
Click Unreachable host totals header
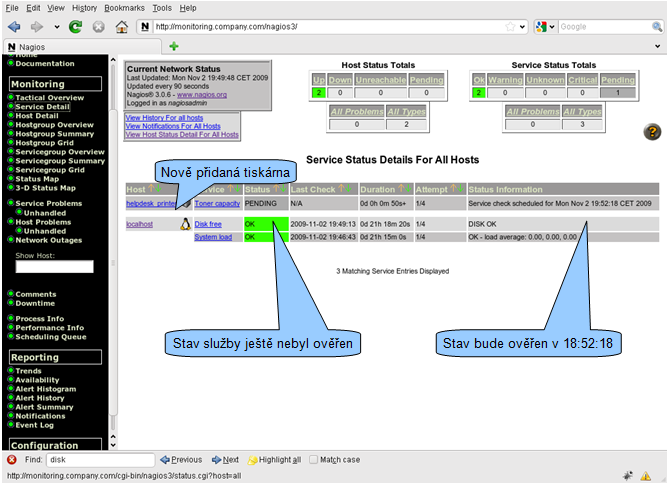click(x=381, y=80)
